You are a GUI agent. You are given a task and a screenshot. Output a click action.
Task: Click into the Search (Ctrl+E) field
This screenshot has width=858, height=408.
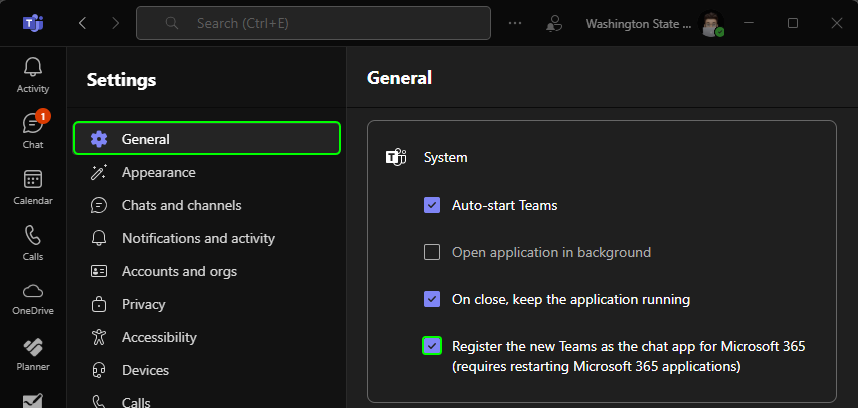[x=313, y=23]
